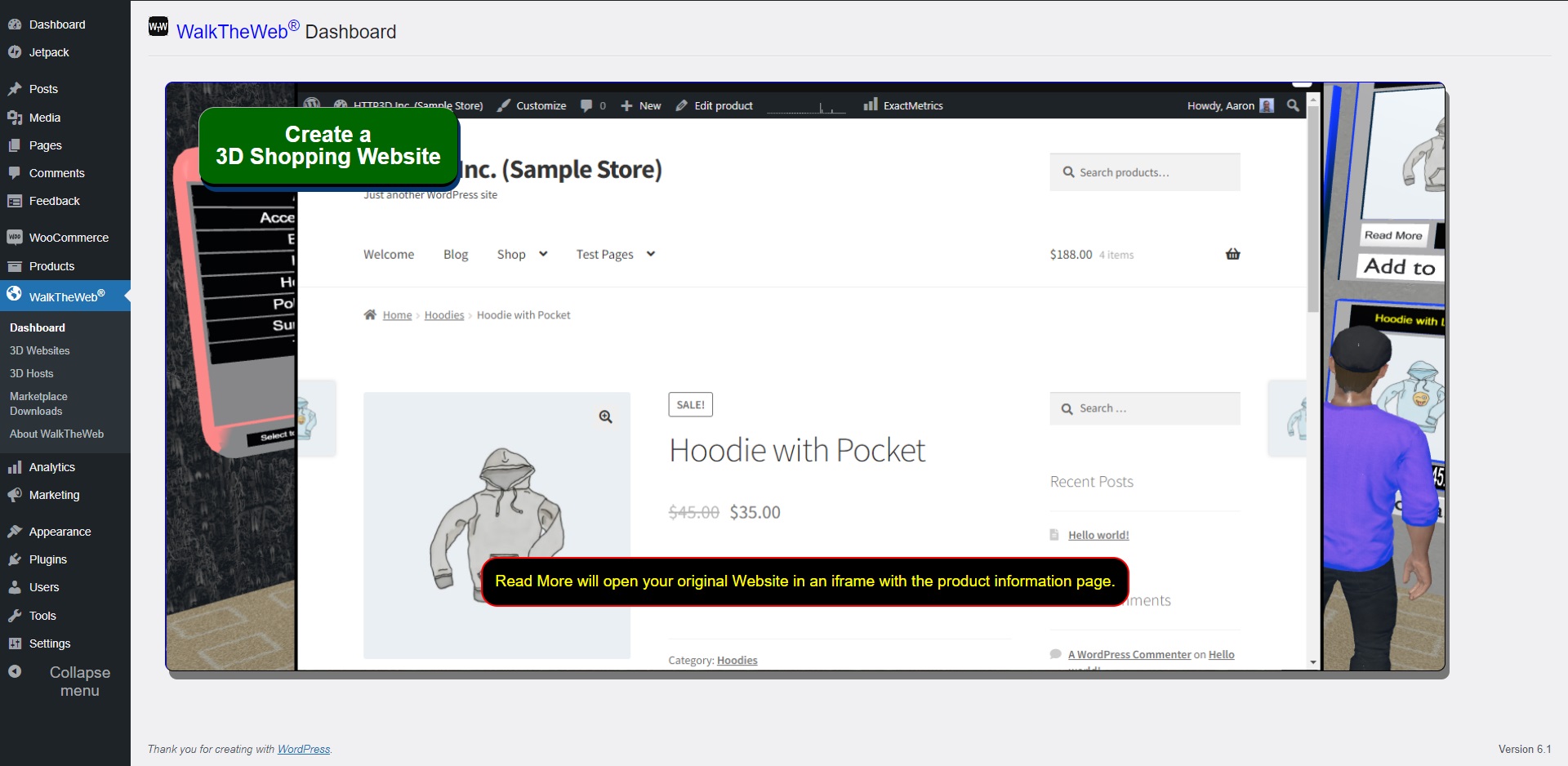Image resolution: width=1568 pixels, height=766 pixels.
Task: Click the SALE! badge
Action: (691, 404)
